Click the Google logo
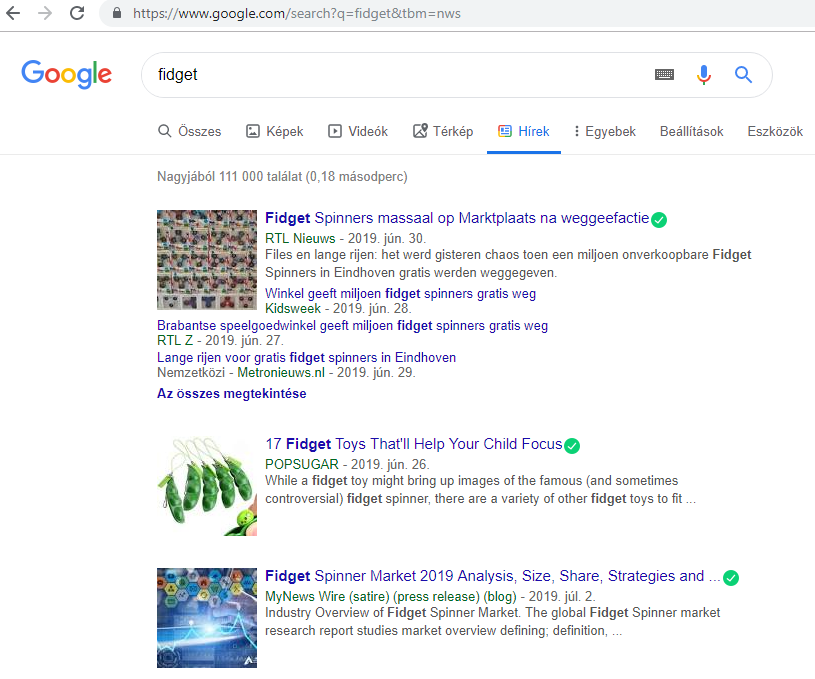The height and width of the screenshot is (679, 815). (67, 74)
